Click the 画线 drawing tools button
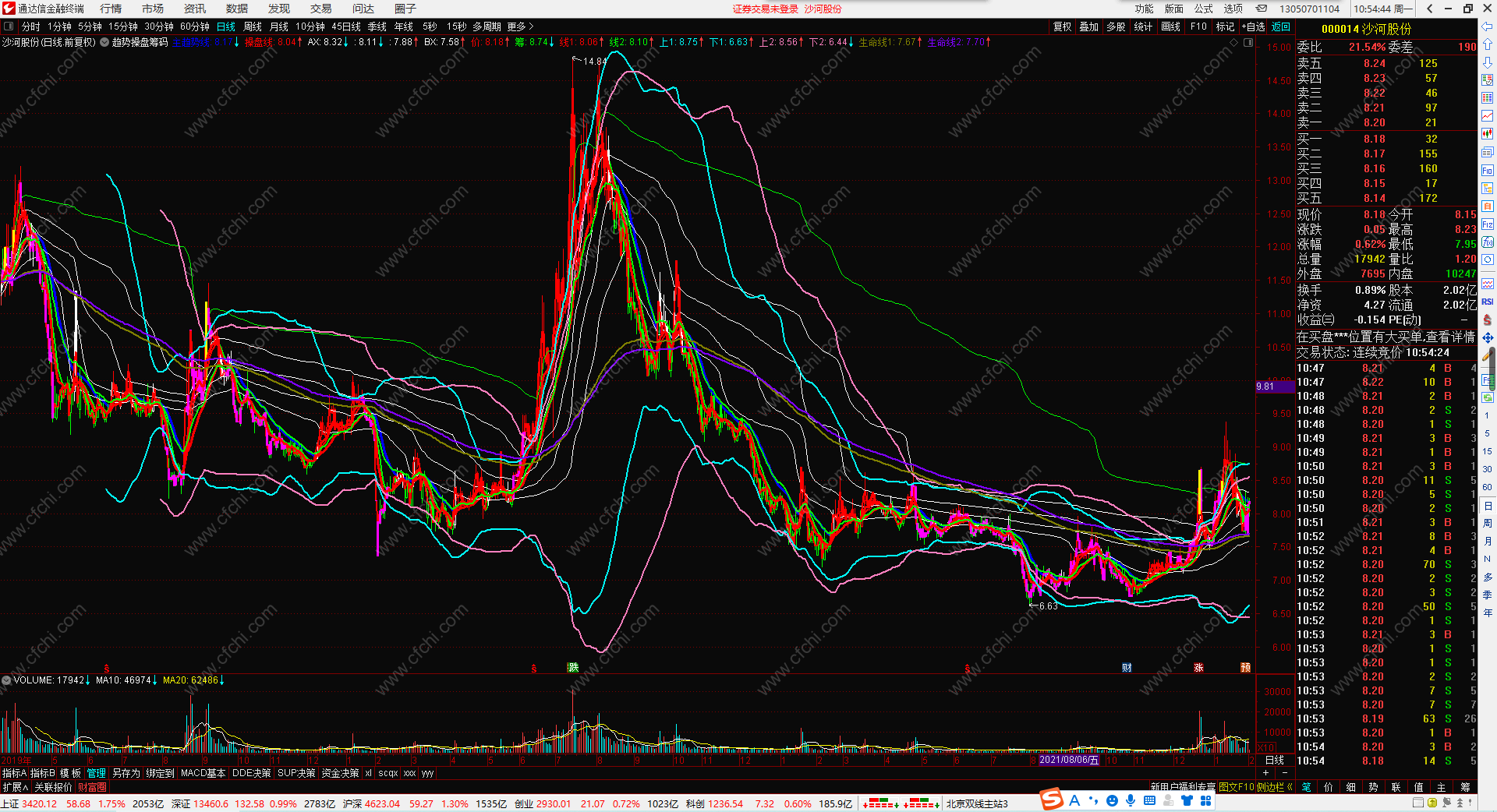 click(x=1170, y=26)
